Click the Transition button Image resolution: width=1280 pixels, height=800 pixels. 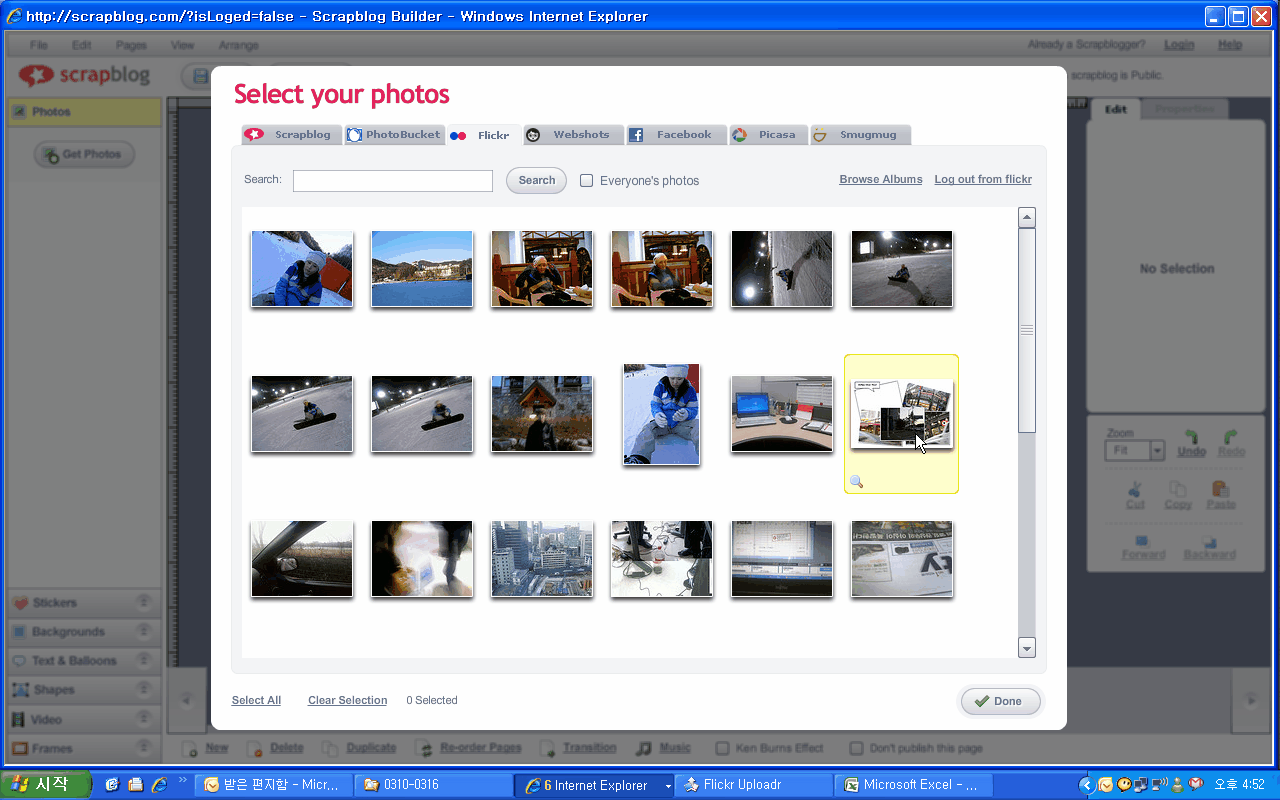(579, 748)
